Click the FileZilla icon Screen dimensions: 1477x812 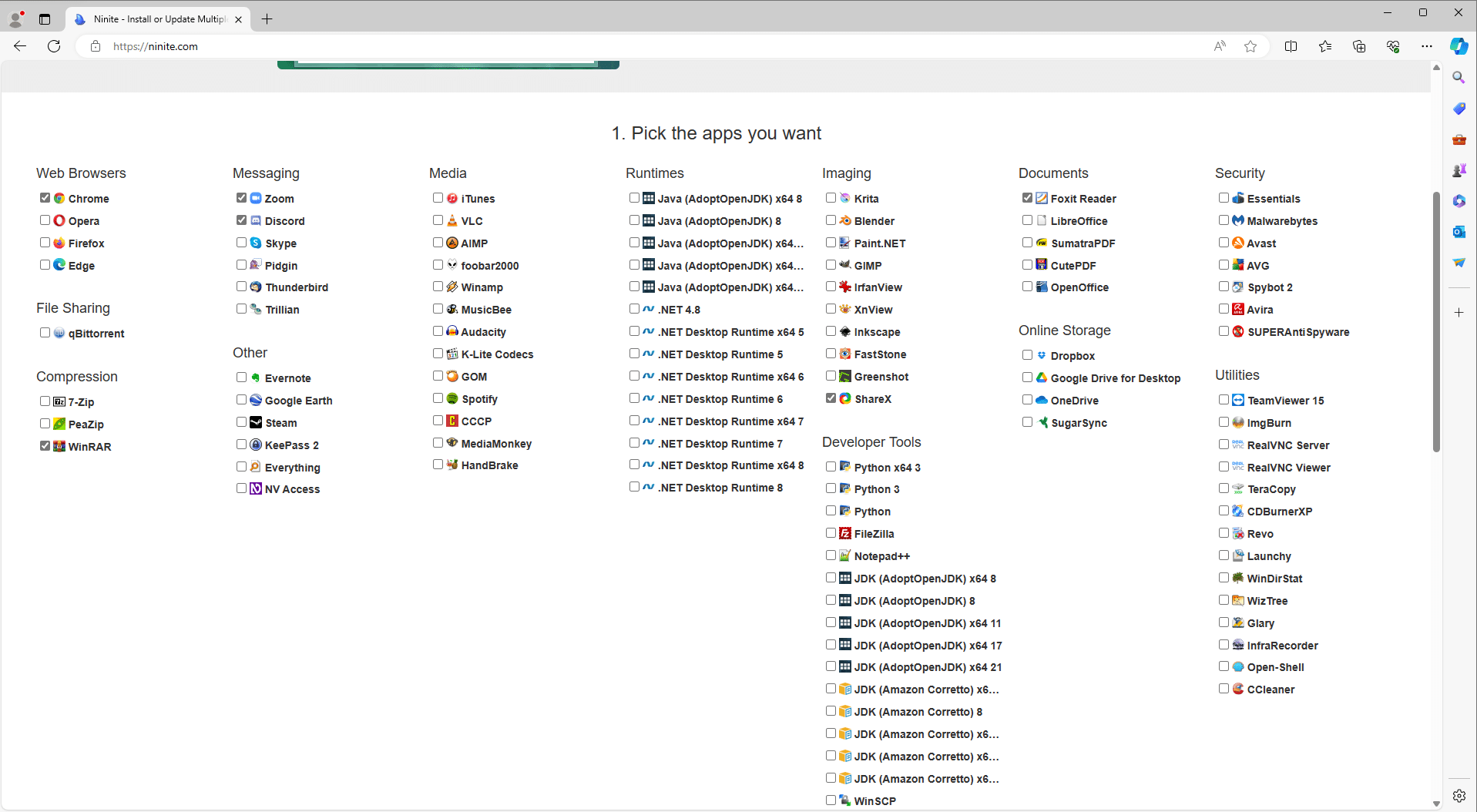click(845, 533)
